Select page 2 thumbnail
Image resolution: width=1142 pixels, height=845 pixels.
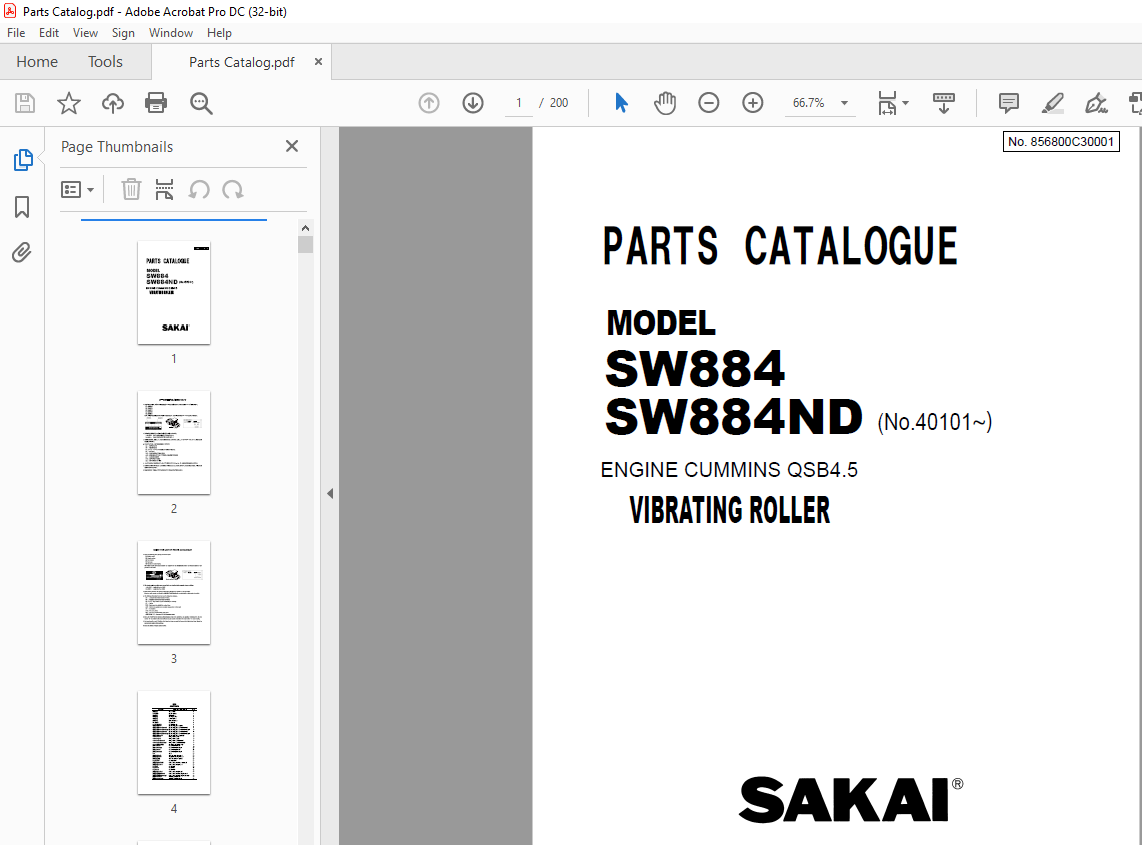[174, 443]
